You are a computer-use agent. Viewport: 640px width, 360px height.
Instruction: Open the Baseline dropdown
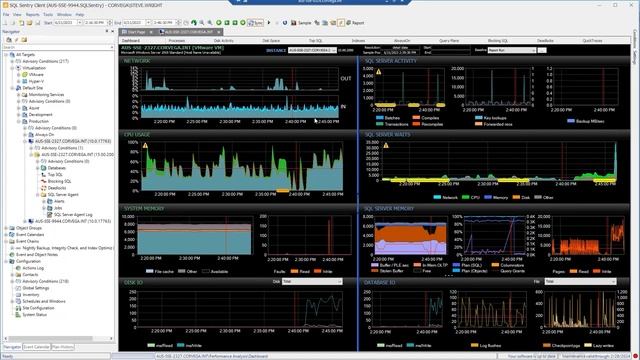coord(512,50)
